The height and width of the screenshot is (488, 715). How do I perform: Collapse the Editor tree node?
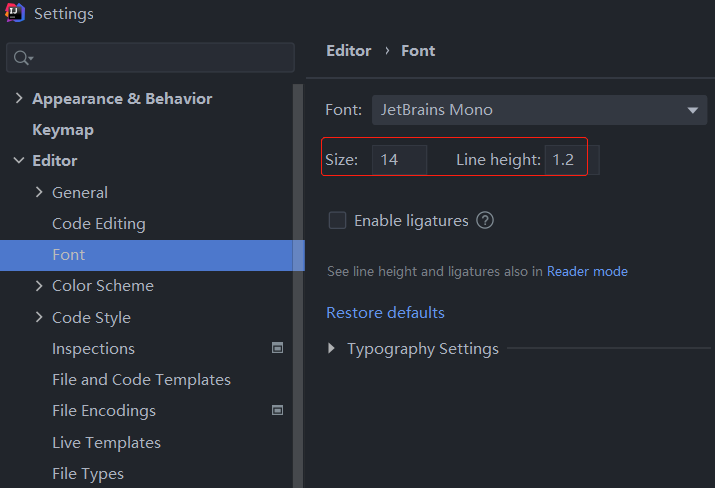(x=19, y=161)
